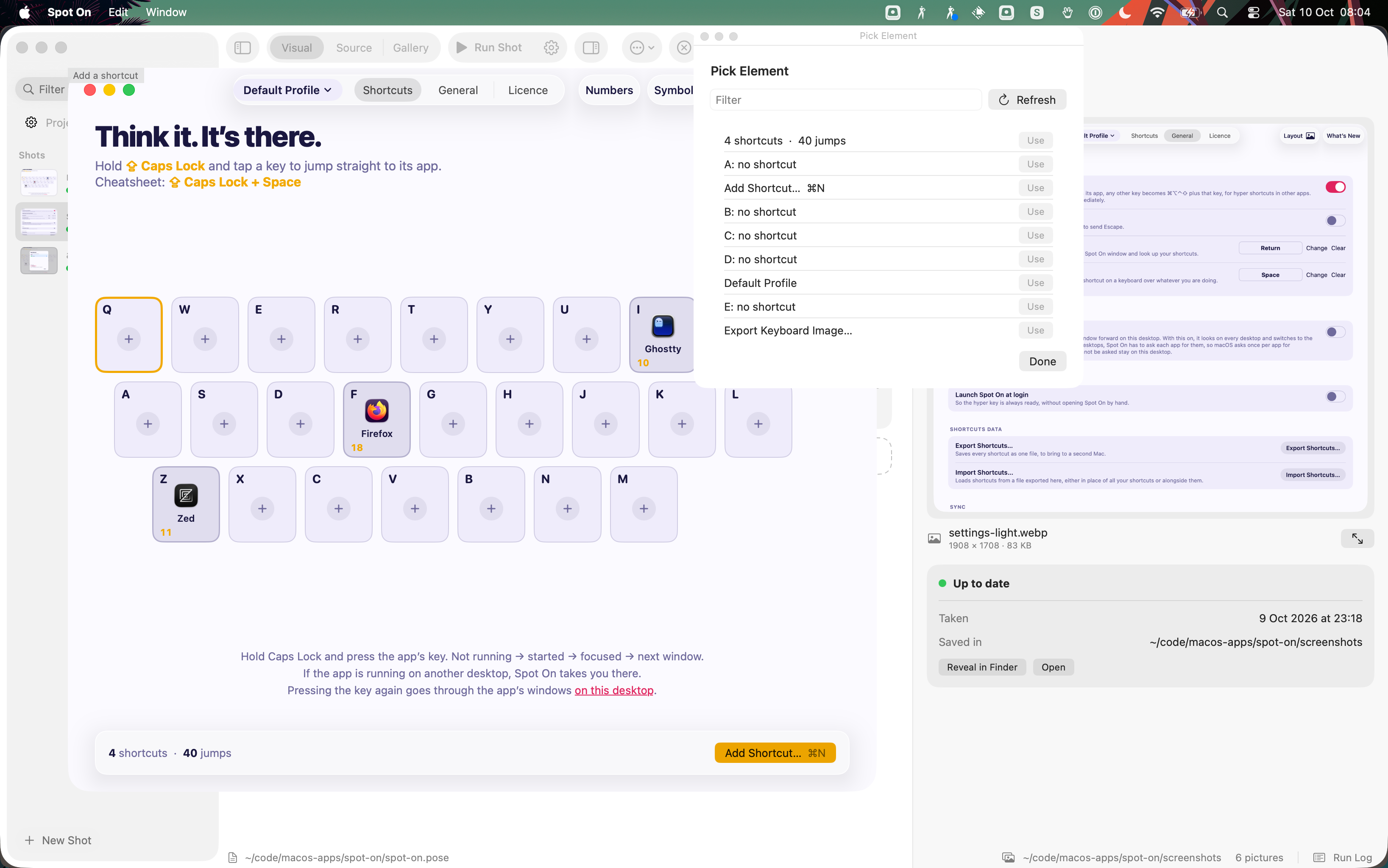Open macOS Spotlight search icon
Image resolution: width=1388 pixels, height=868 pixels.
1223,13
